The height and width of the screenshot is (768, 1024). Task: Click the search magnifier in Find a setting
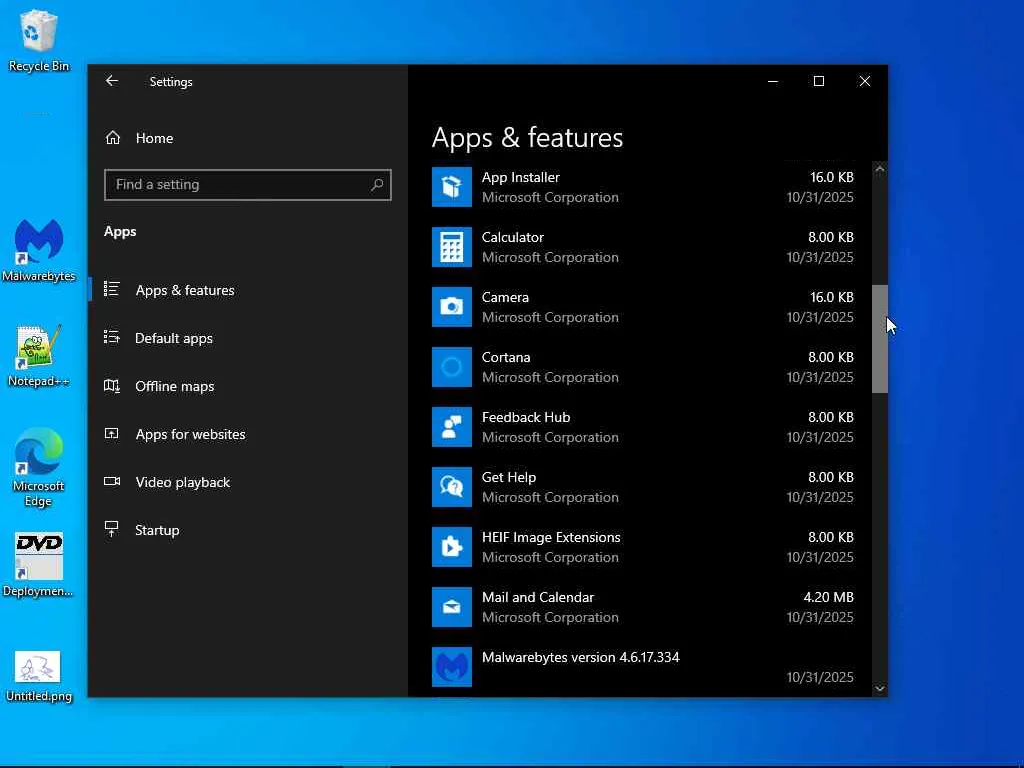click(x=377, y=185)
